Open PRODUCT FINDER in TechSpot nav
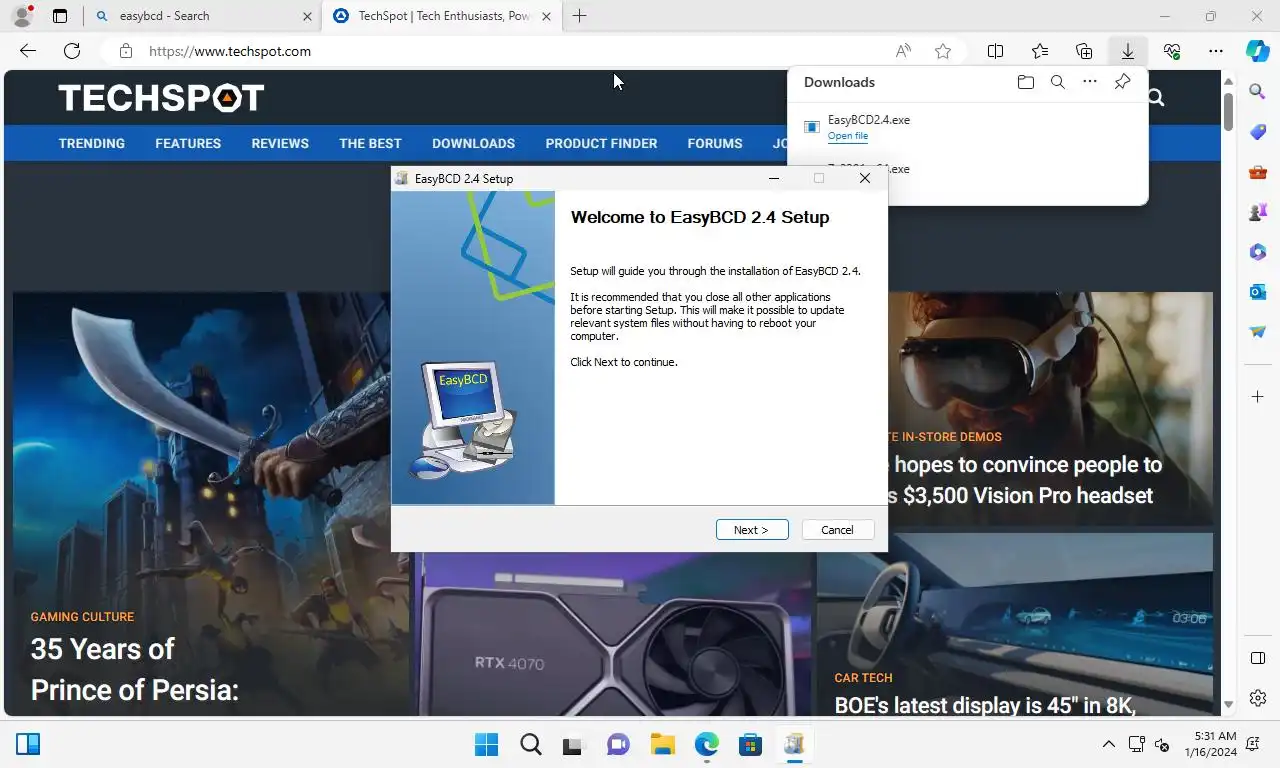The width and height of the screenshot is (1280, 768). click(601, 143)
